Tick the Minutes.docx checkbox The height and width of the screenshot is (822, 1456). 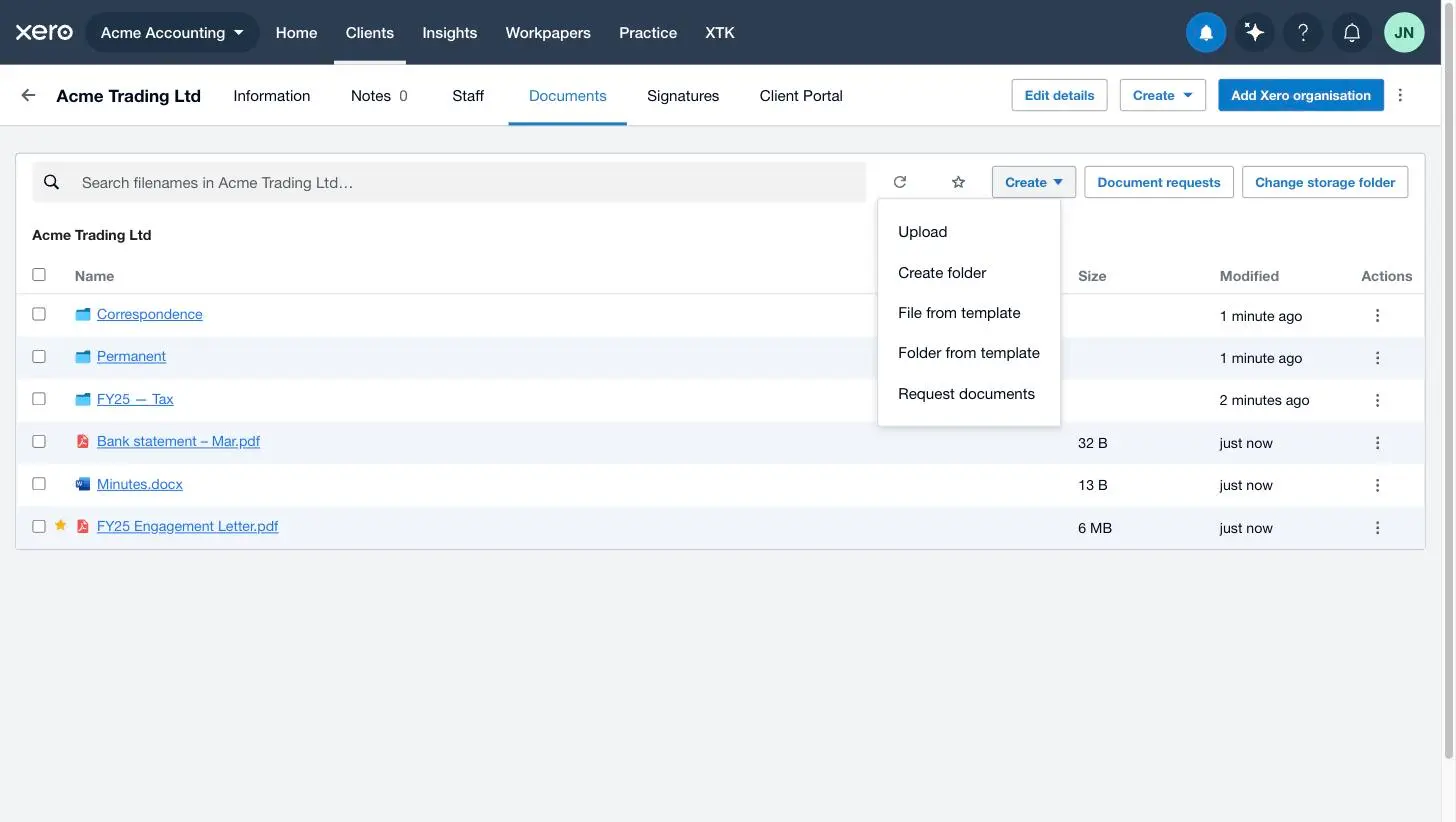[39, 483]
